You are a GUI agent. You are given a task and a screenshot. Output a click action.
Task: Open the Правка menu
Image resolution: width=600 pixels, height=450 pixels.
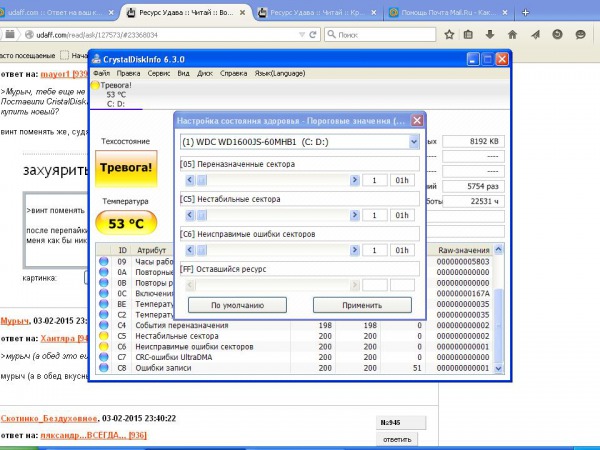128,73
